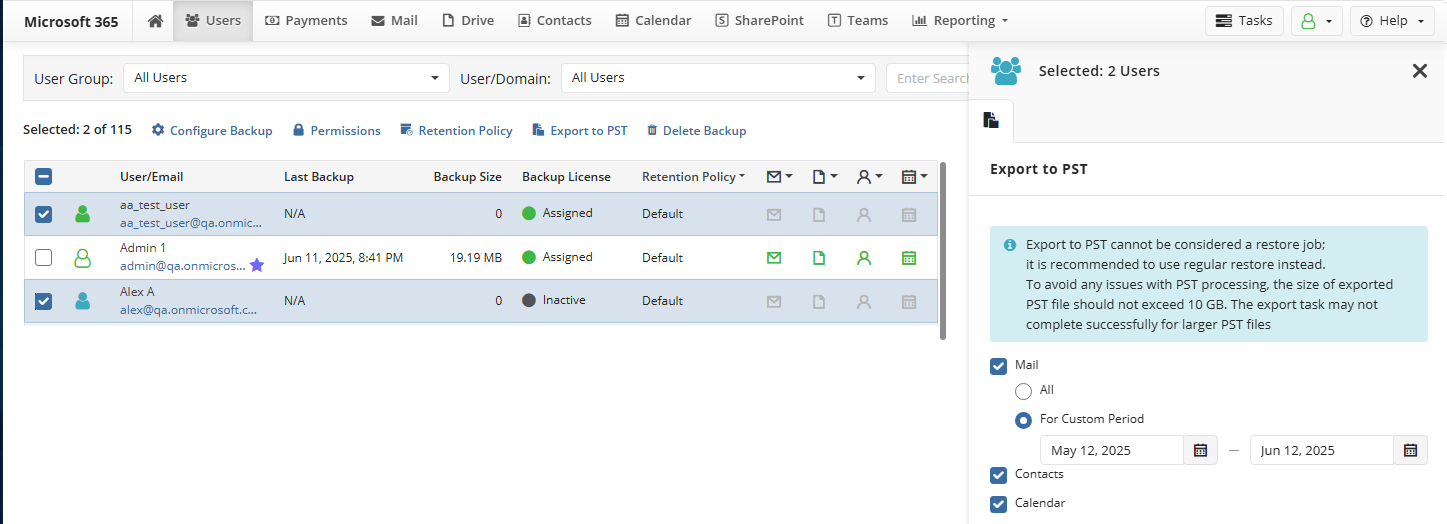The height and width of the screenshot is (524, 1447).
Task: Click the Last Backup column header
Action: tap(319, 177)
